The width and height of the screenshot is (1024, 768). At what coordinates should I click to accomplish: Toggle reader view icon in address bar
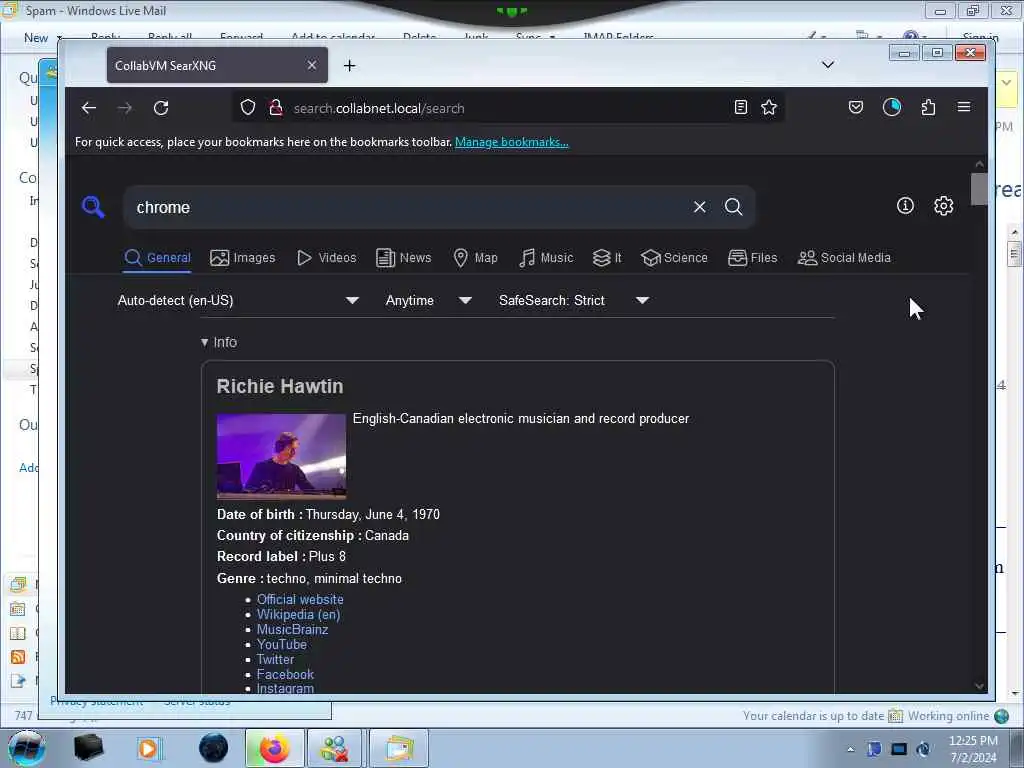click(x=741, y=107)
